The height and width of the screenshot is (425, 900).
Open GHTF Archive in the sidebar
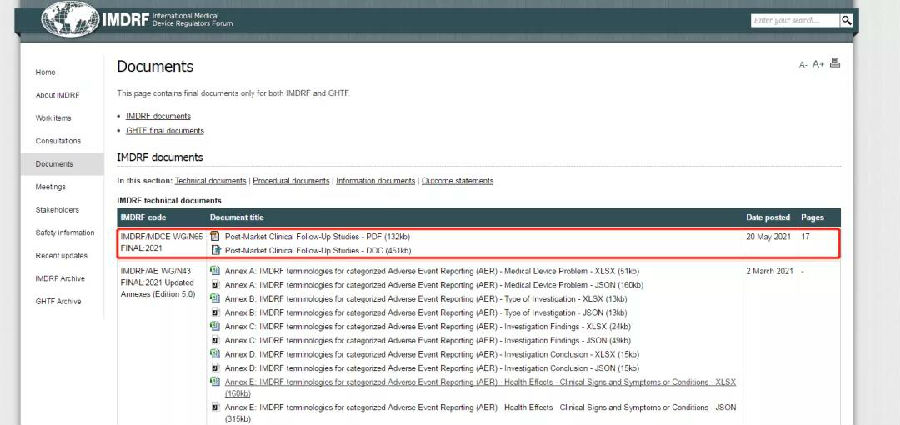tap(58, 302)
